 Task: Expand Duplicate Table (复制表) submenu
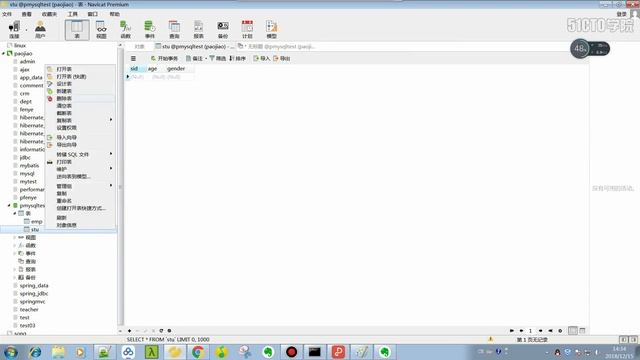coord(80,120)
